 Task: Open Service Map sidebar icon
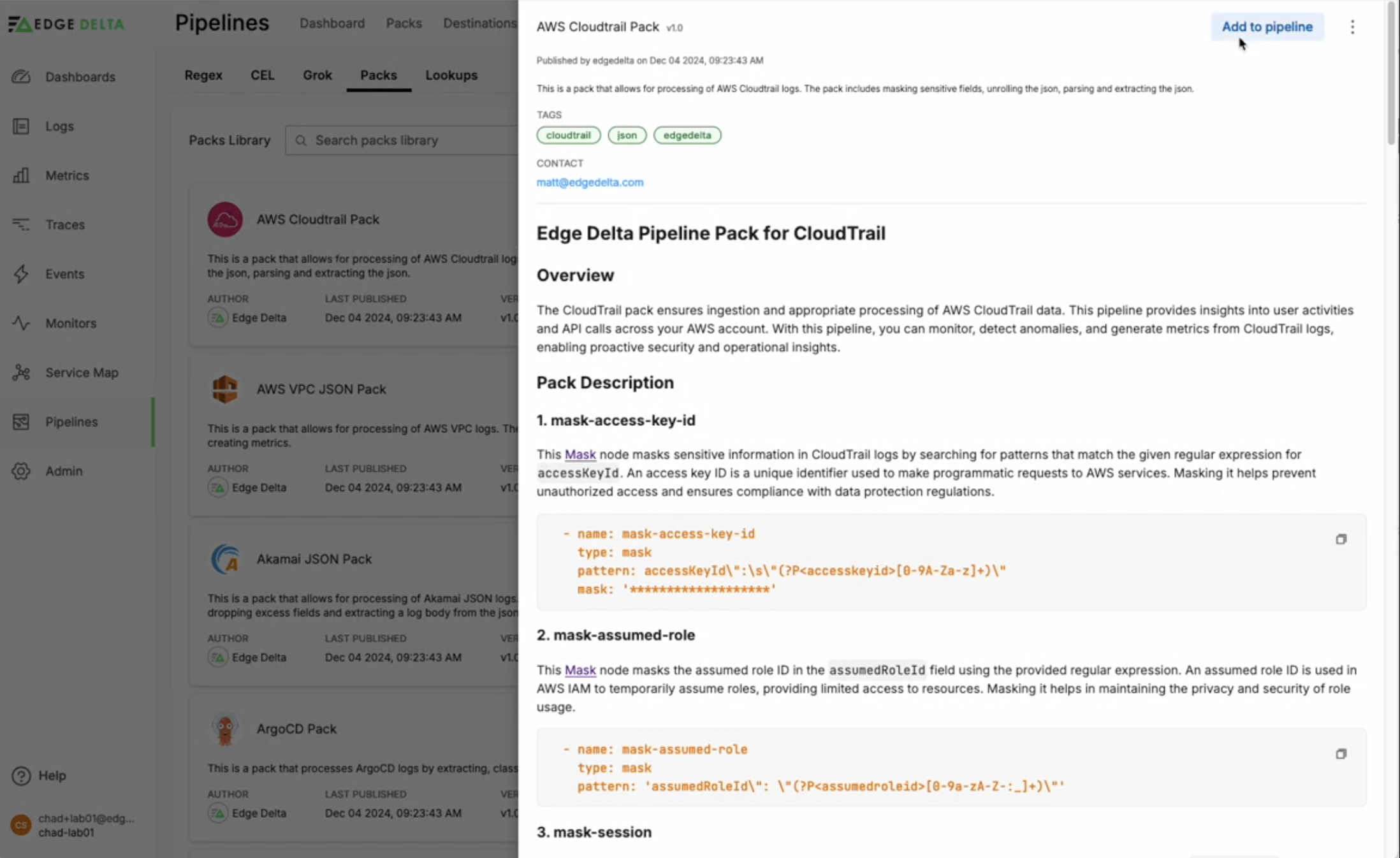[21, 372]
